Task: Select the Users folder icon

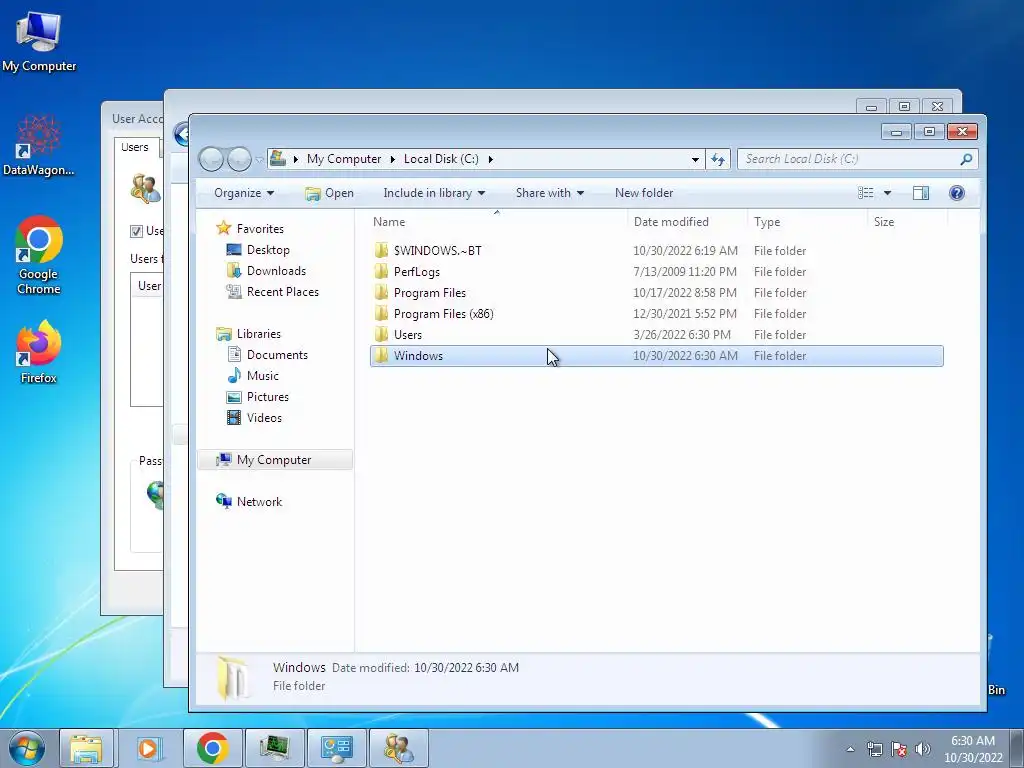Action: tap(381, 334)
